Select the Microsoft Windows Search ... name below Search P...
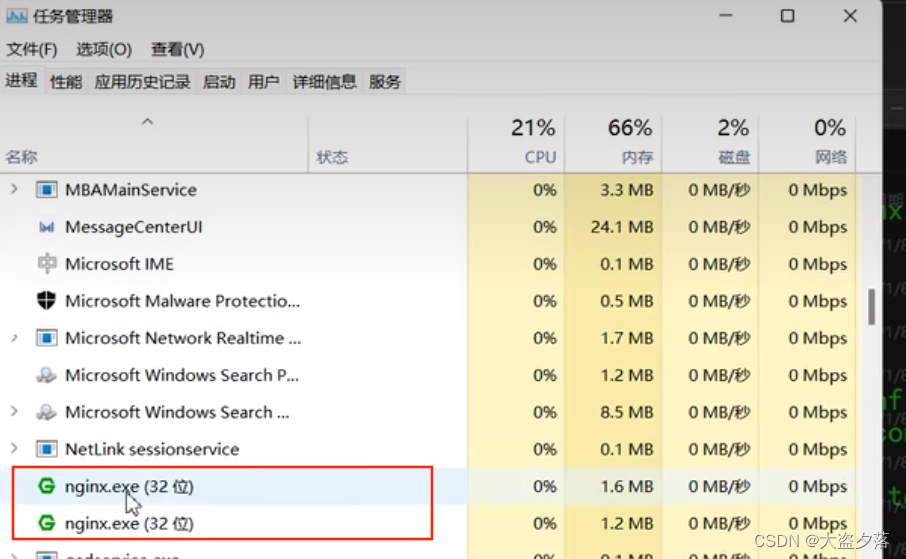 tap(177, 412)
